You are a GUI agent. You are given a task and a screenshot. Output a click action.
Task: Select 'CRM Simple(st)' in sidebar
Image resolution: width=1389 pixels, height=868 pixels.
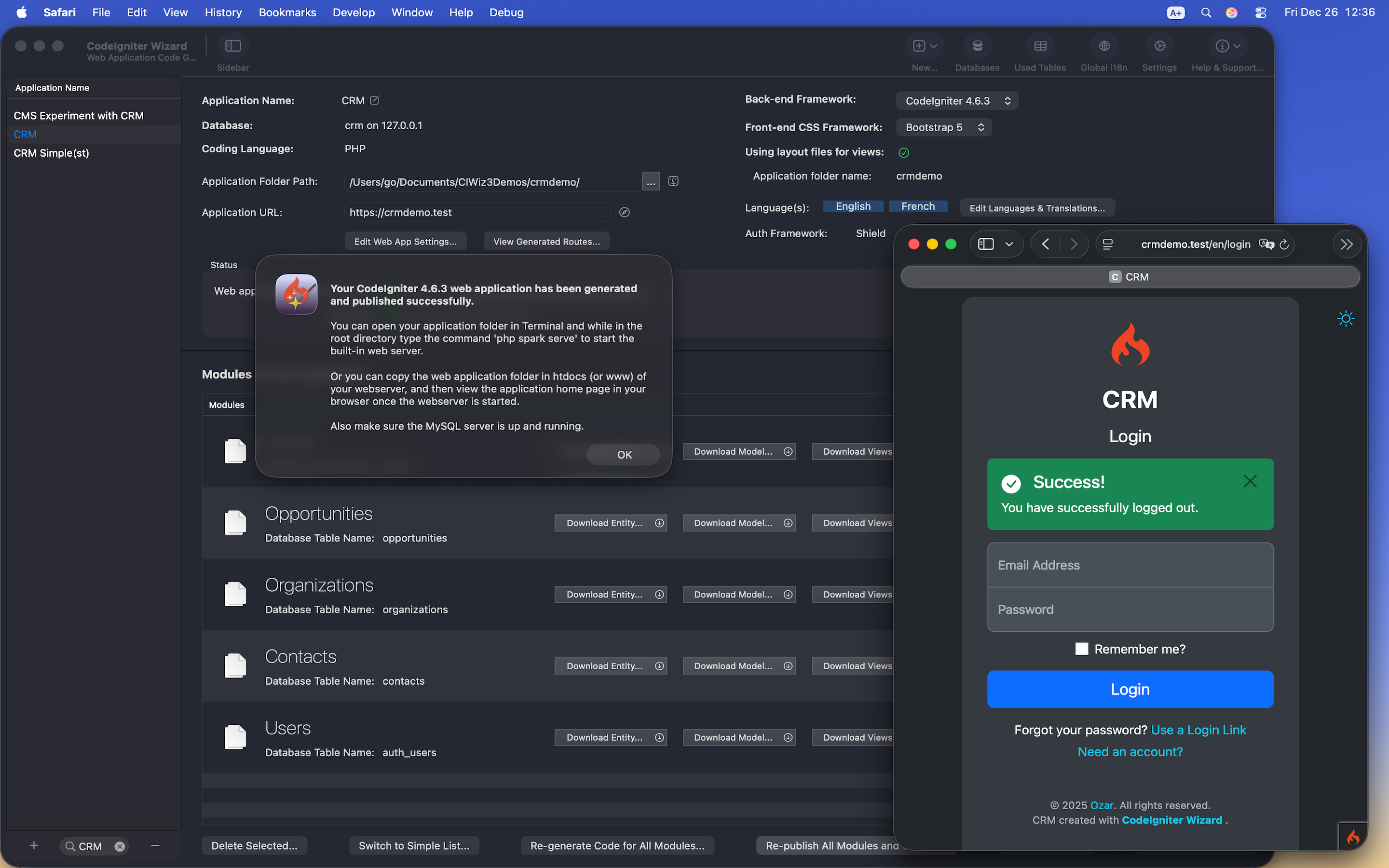tap(94, 153)
